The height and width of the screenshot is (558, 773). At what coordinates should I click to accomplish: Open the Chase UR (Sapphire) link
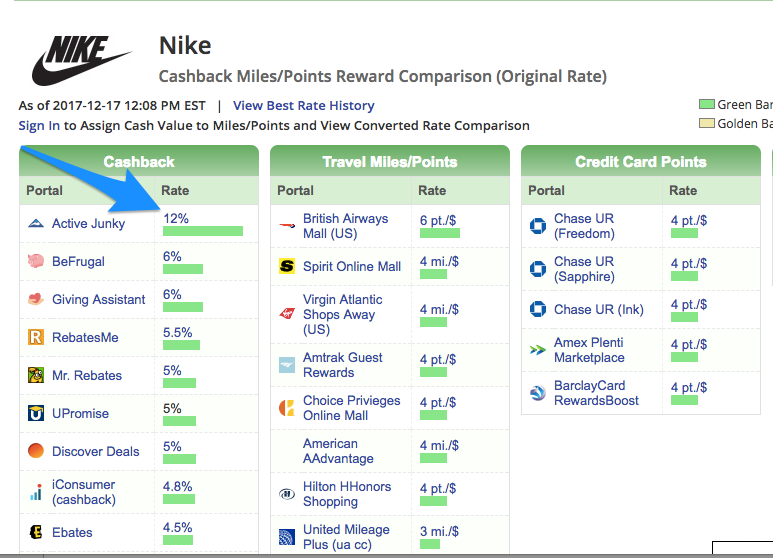tap(584, 269)
